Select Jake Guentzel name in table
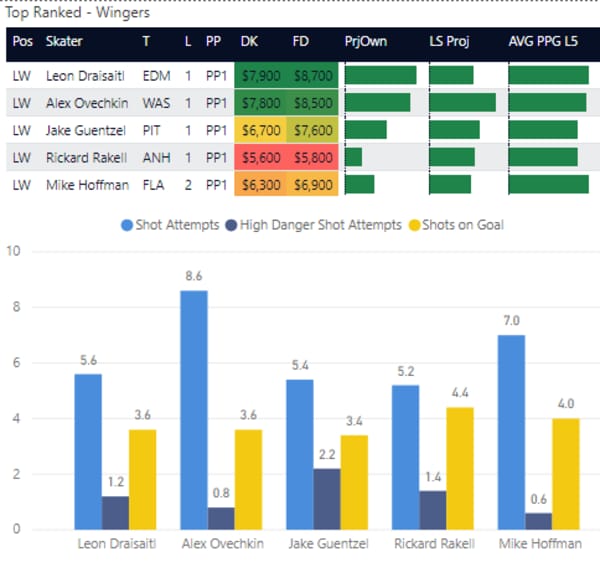Screen dimensions: 600x562 click(x=86, y=130)
